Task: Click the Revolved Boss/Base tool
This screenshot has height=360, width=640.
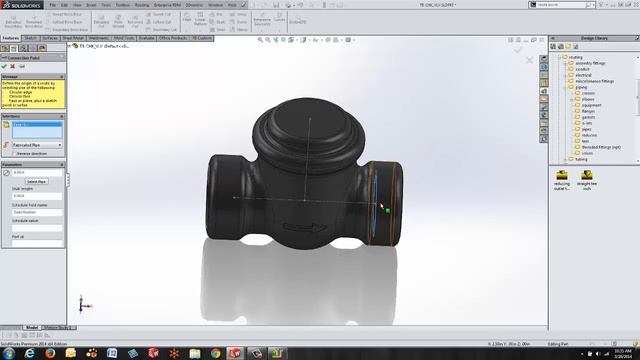Action: 33,22
